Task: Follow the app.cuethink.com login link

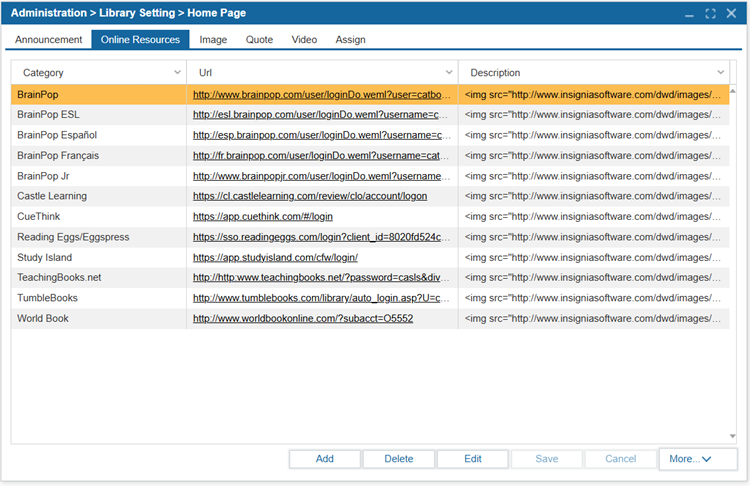Action: click(x=263, y=217)
